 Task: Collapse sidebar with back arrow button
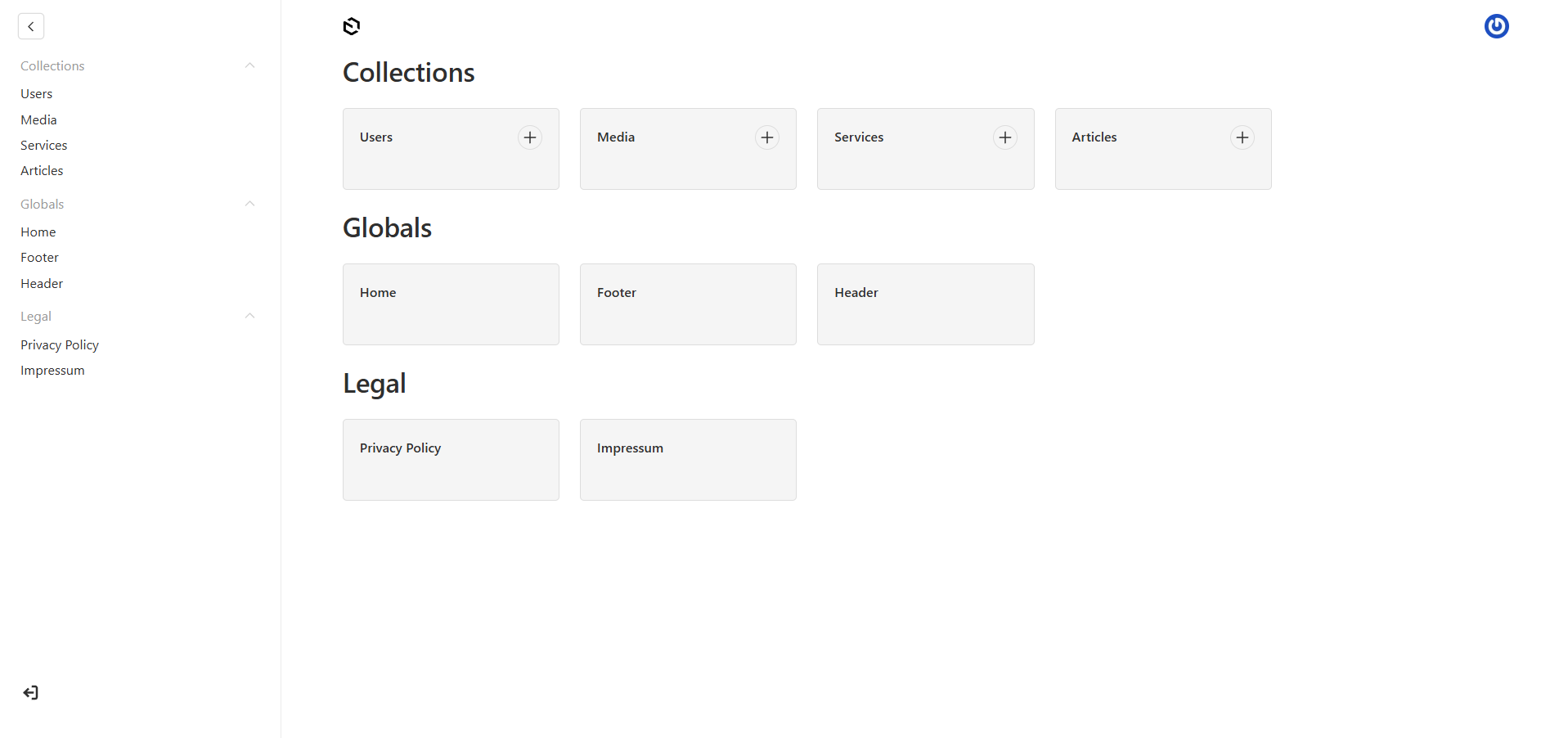pos(31,26)
